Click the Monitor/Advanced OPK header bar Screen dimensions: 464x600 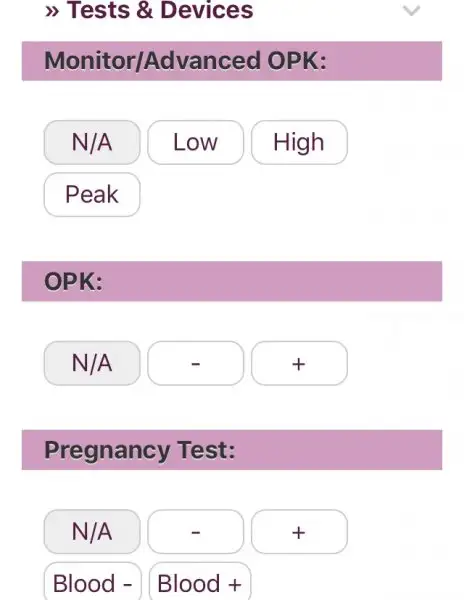232,61
